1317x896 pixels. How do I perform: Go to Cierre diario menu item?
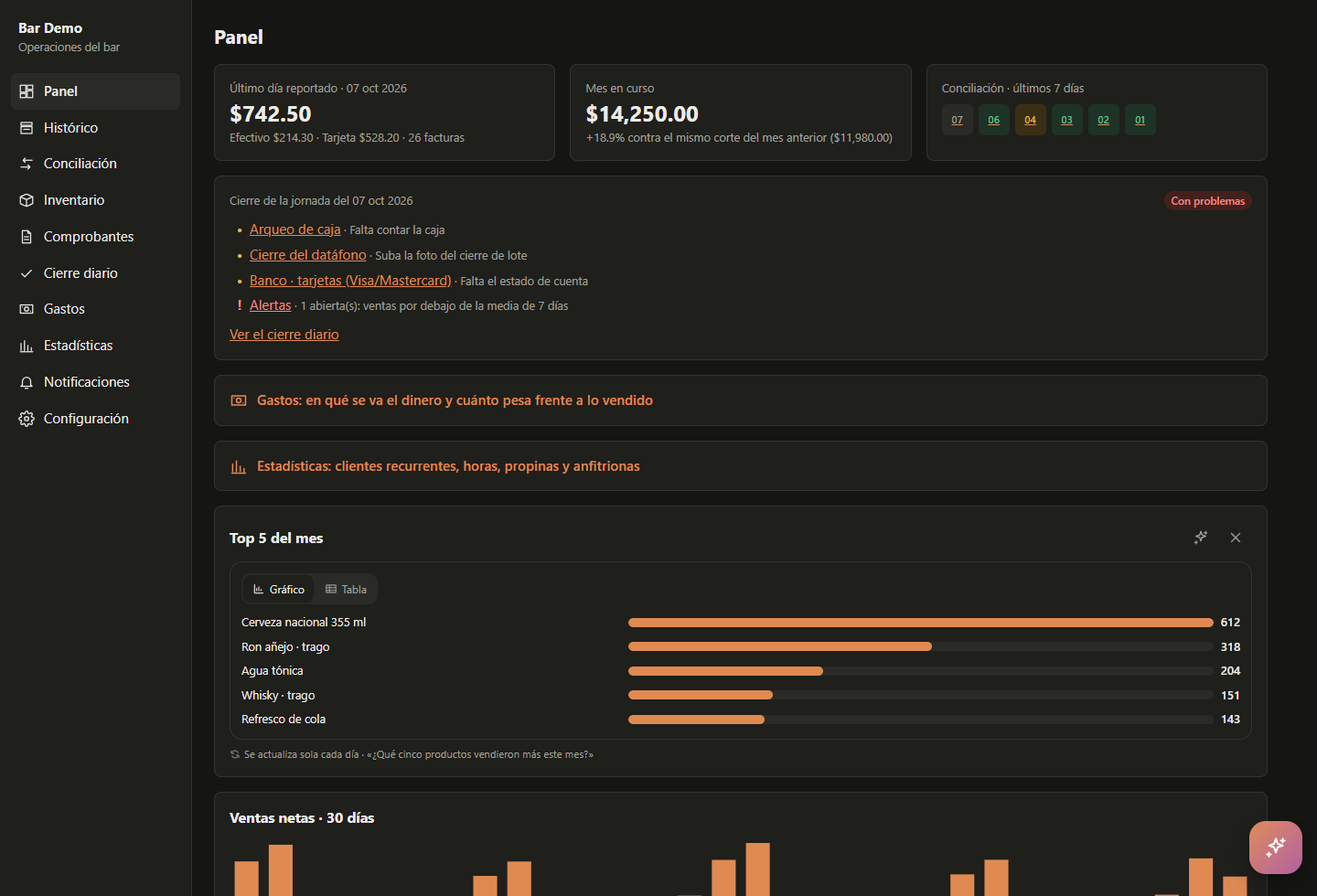click(95, 273)
